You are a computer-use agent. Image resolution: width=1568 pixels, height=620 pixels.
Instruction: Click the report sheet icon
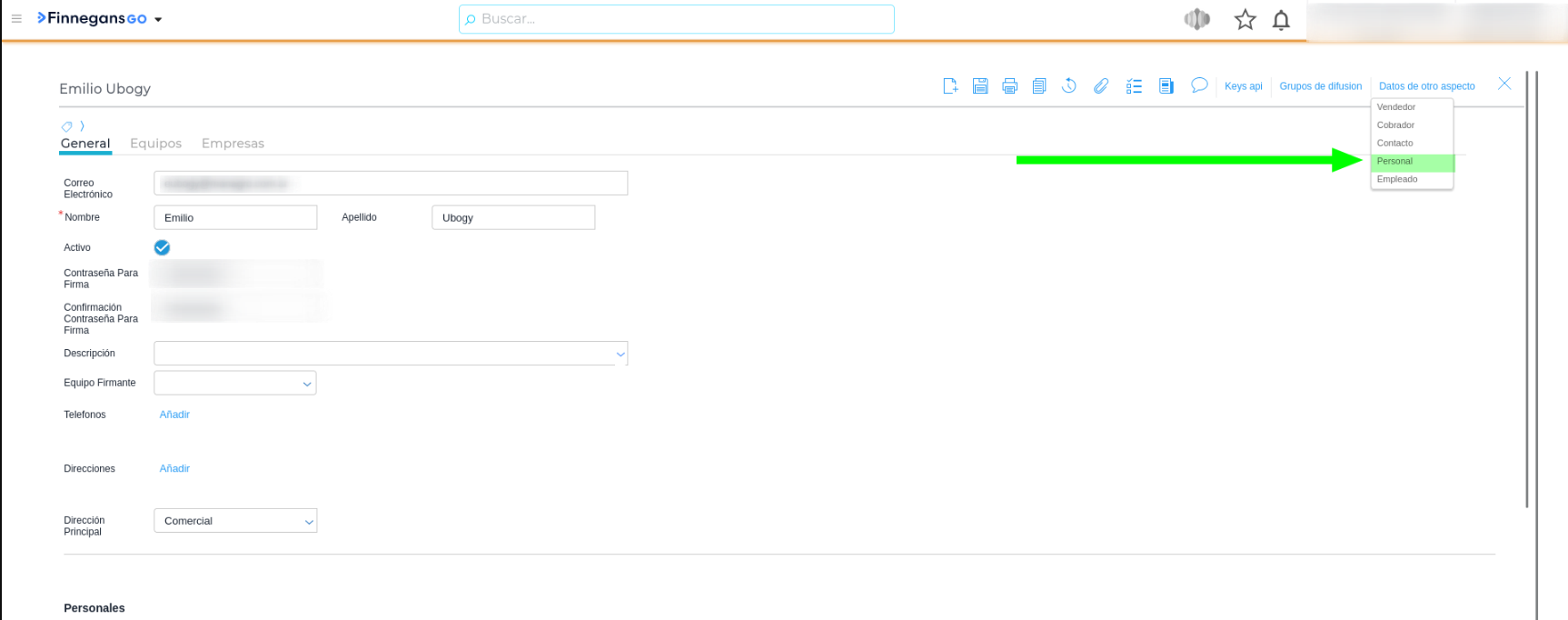point(1166,85)
